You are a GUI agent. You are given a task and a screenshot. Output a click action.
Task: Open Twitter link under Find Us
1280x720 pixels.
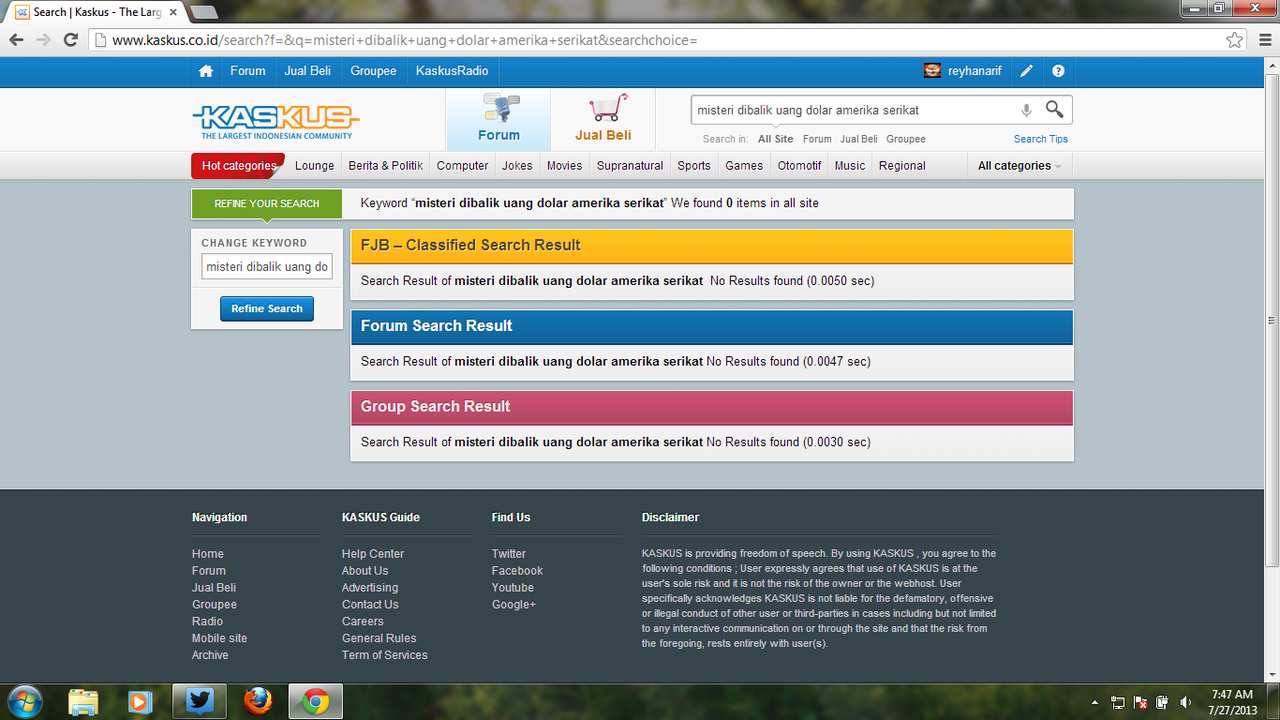pyautogui.click(x=509, y=554)
